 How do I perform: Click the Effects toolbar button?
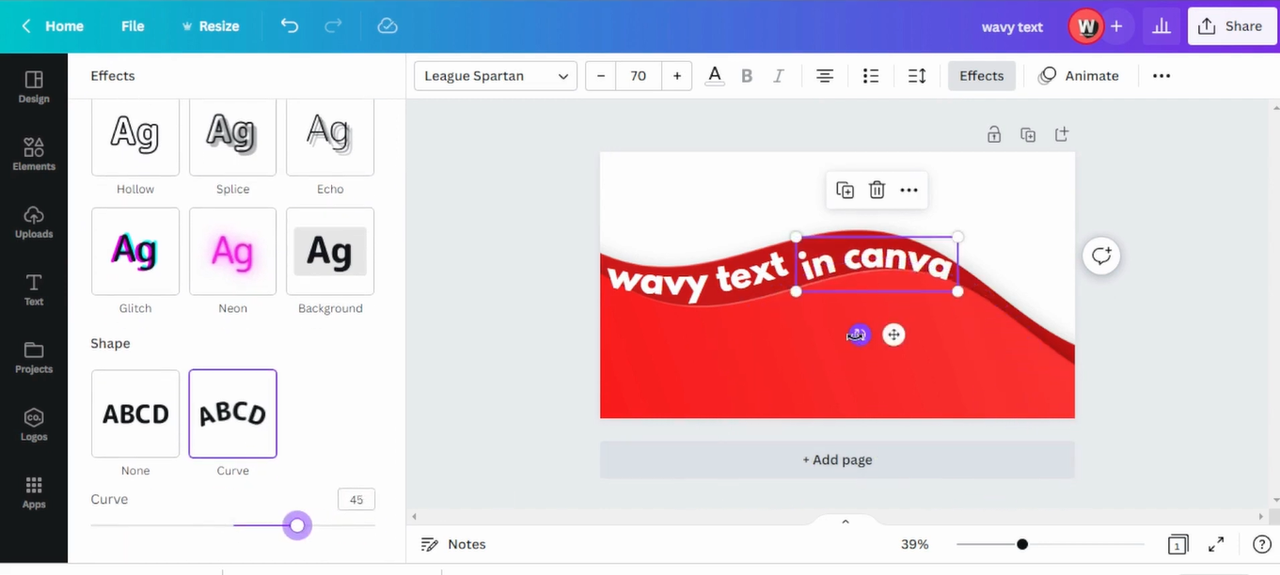tap(982, 76)
